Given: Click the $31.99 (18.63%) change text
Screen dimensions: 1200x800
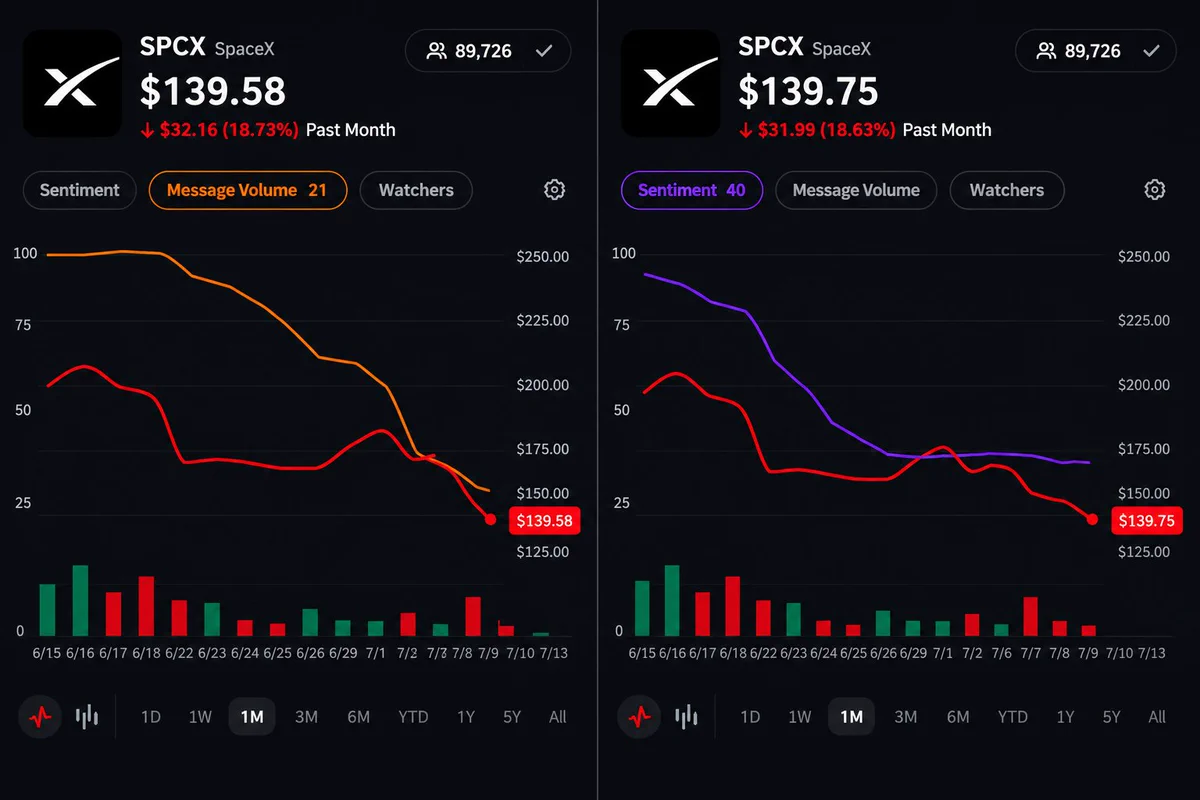Looking at the screenshot, I should pyautogui.click(x=825, y=130).
